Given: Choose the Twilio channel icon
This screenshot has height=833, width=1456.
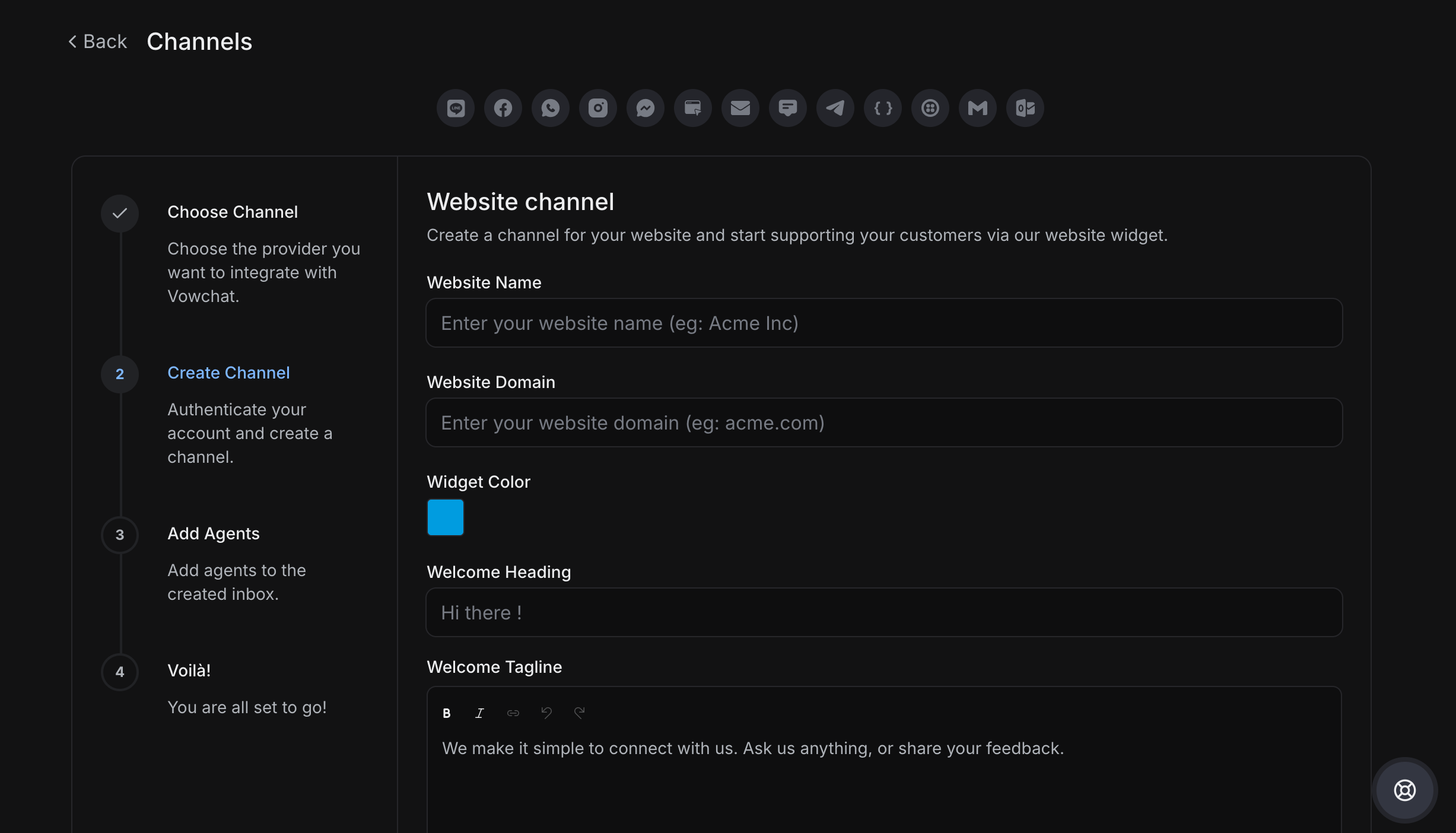Looking at the screenshot, I should coord(930,108).
